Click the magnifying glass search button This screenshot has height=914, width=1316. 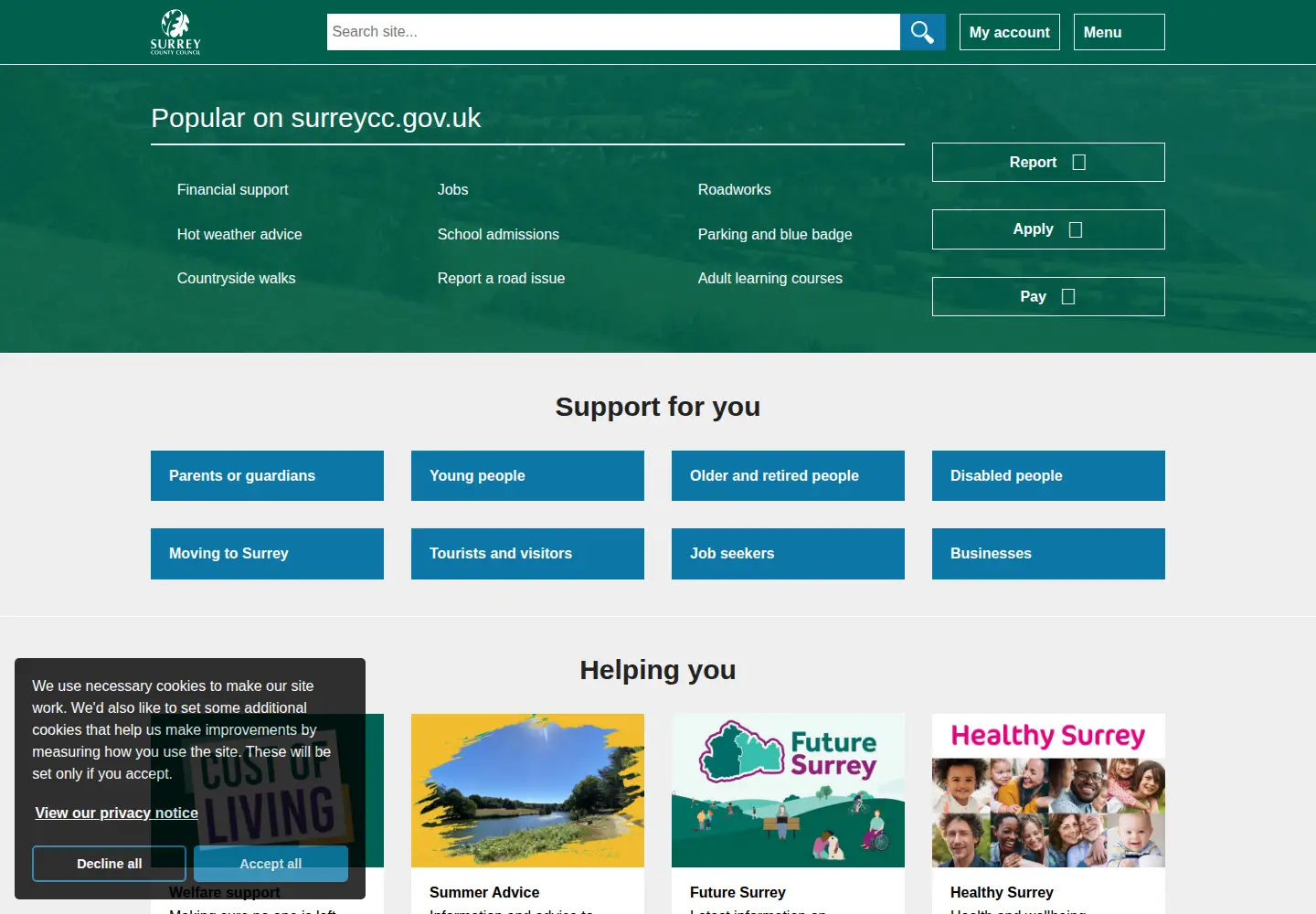tap(922, 32)
